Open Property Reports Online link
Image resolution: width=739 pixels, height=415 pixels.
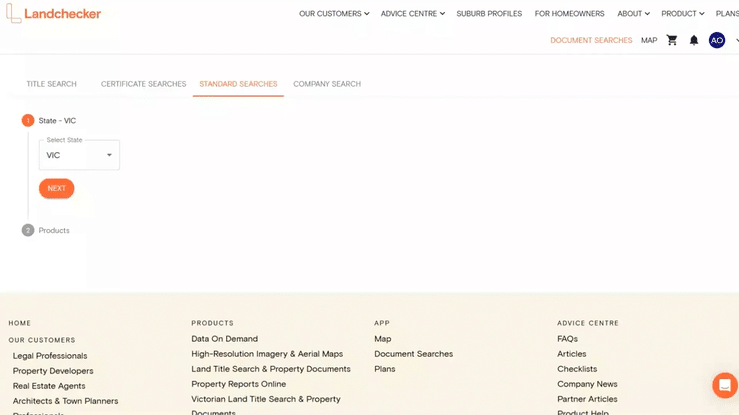238,384
